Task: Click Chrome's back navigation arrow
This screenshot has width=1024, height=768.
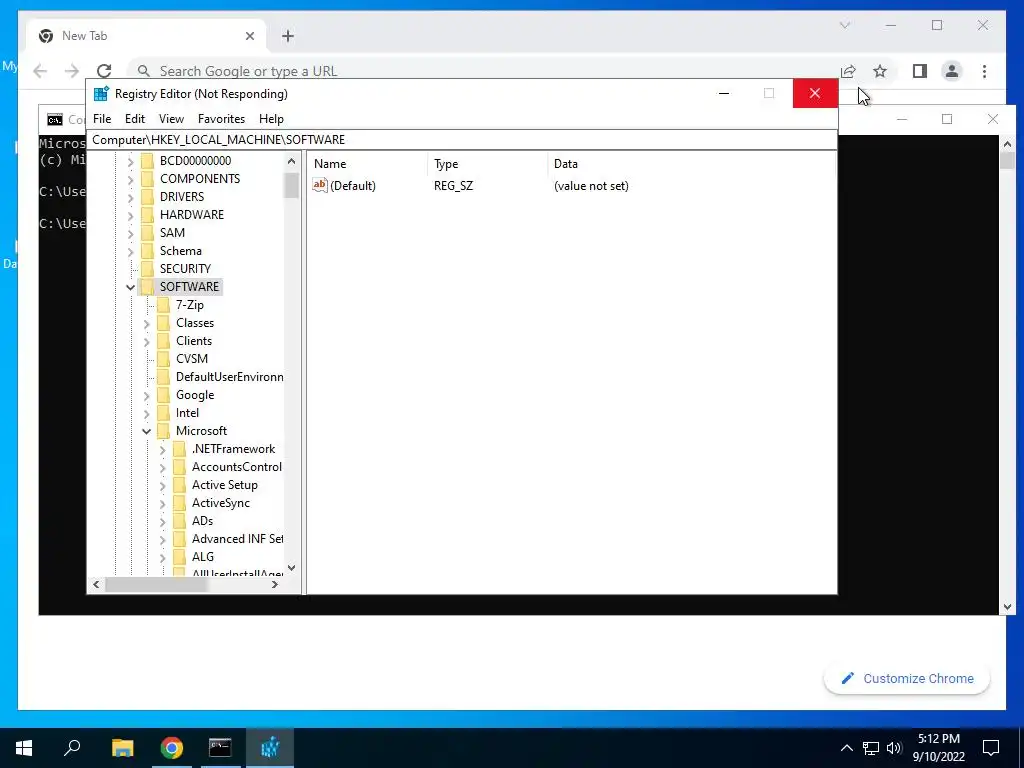Action: (x=40, y=71)
